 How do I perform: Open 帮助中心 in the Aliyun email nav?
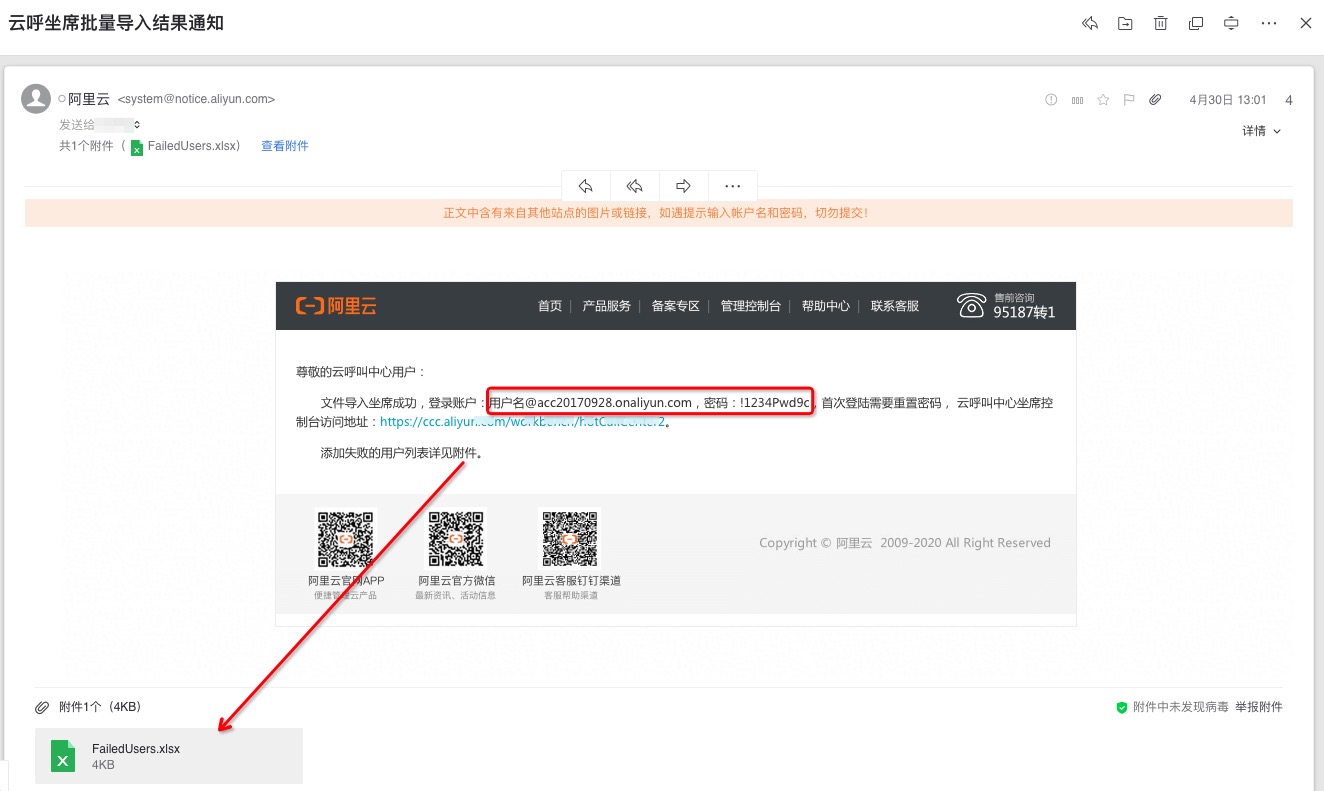[826, 306]
